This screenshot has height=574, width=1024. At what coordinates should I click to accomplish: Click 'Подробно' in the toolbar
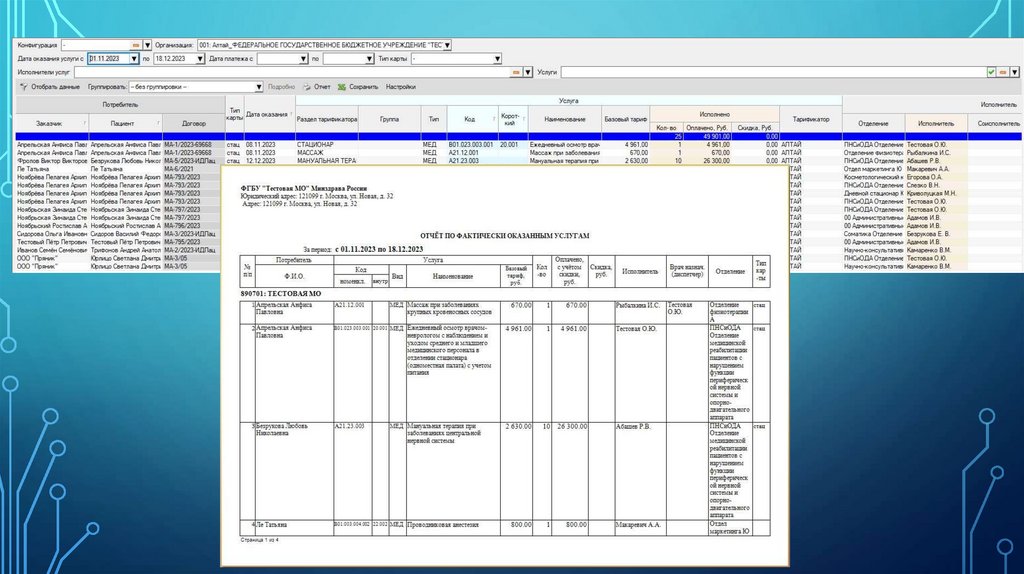[x=282, y=87]
